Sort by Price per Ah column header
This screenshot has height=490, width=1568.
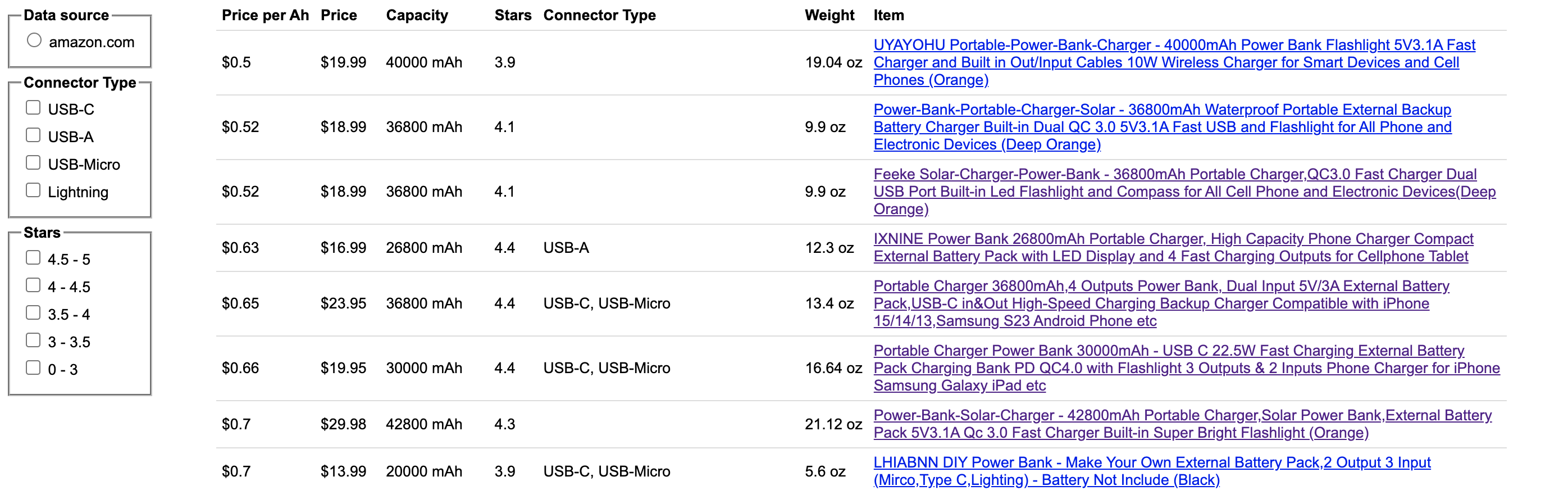click(x=265, y=15)
